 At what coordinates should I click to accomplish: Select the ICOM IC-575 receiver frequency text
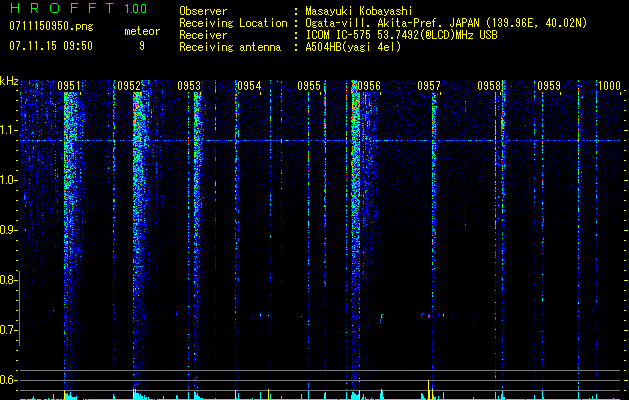point(402,35)
